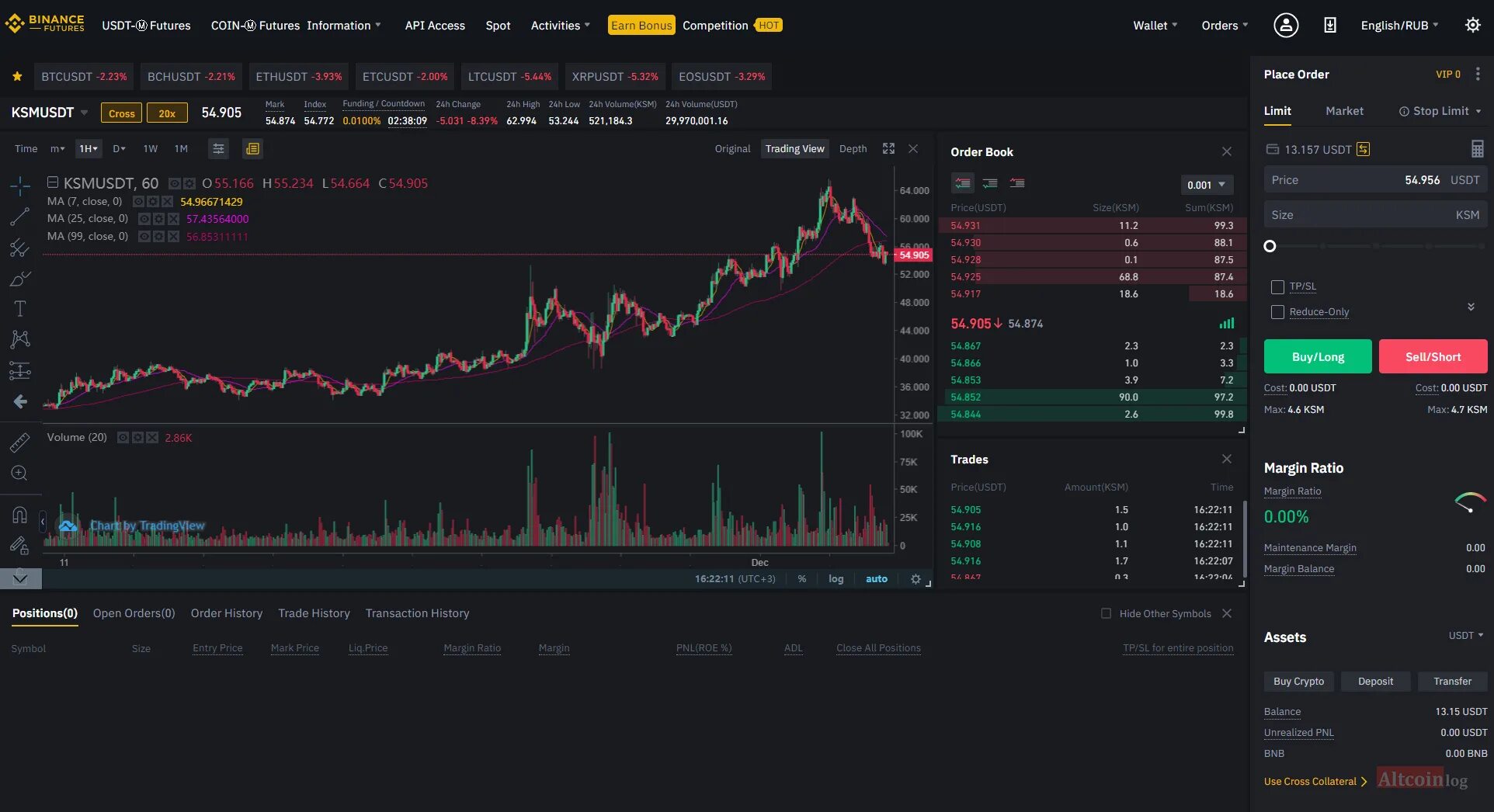Change the 20x leverage setting
Image resolution: width=1494 pixels, height=812 pixels.
pyautogui.click(x=167, y=113)
